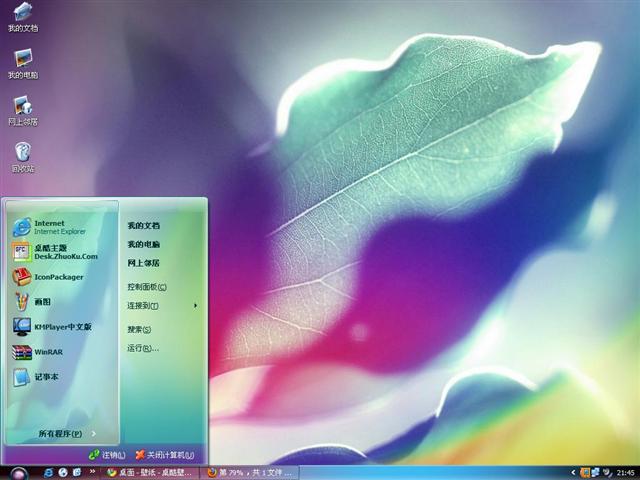
Task: Open 我的电脑 desktop icon
Action: click(22, 62)
